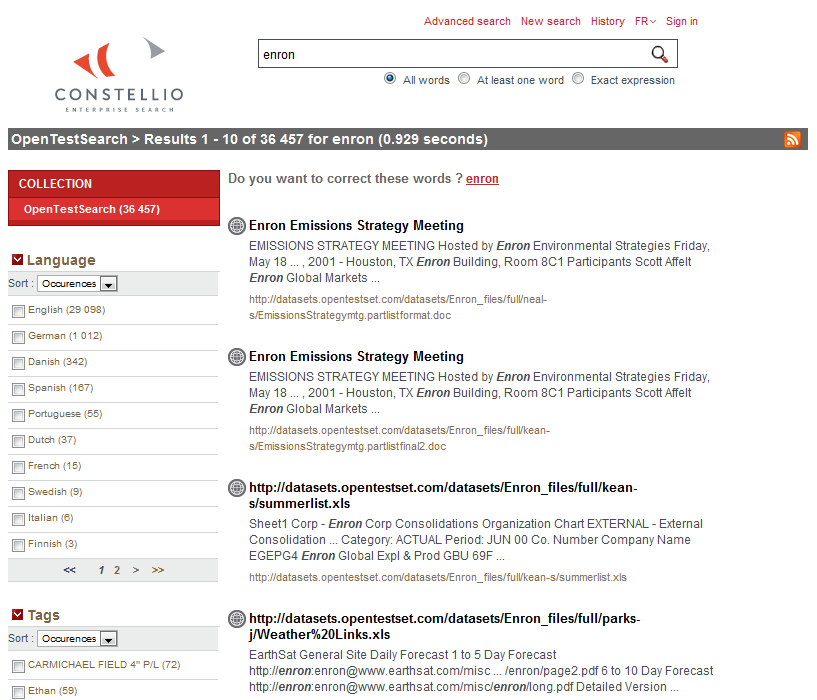The image size is (817, 700).
Task: Open the Tags sort Occurences dropdown
Action: 77,638
